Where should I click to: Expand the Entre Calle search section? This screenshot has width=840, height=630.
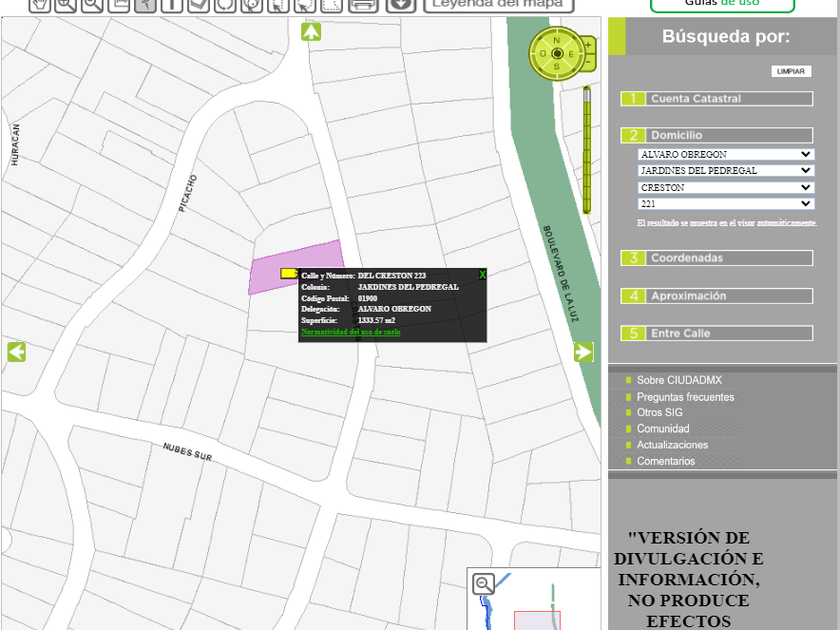(x=716, y=333)
